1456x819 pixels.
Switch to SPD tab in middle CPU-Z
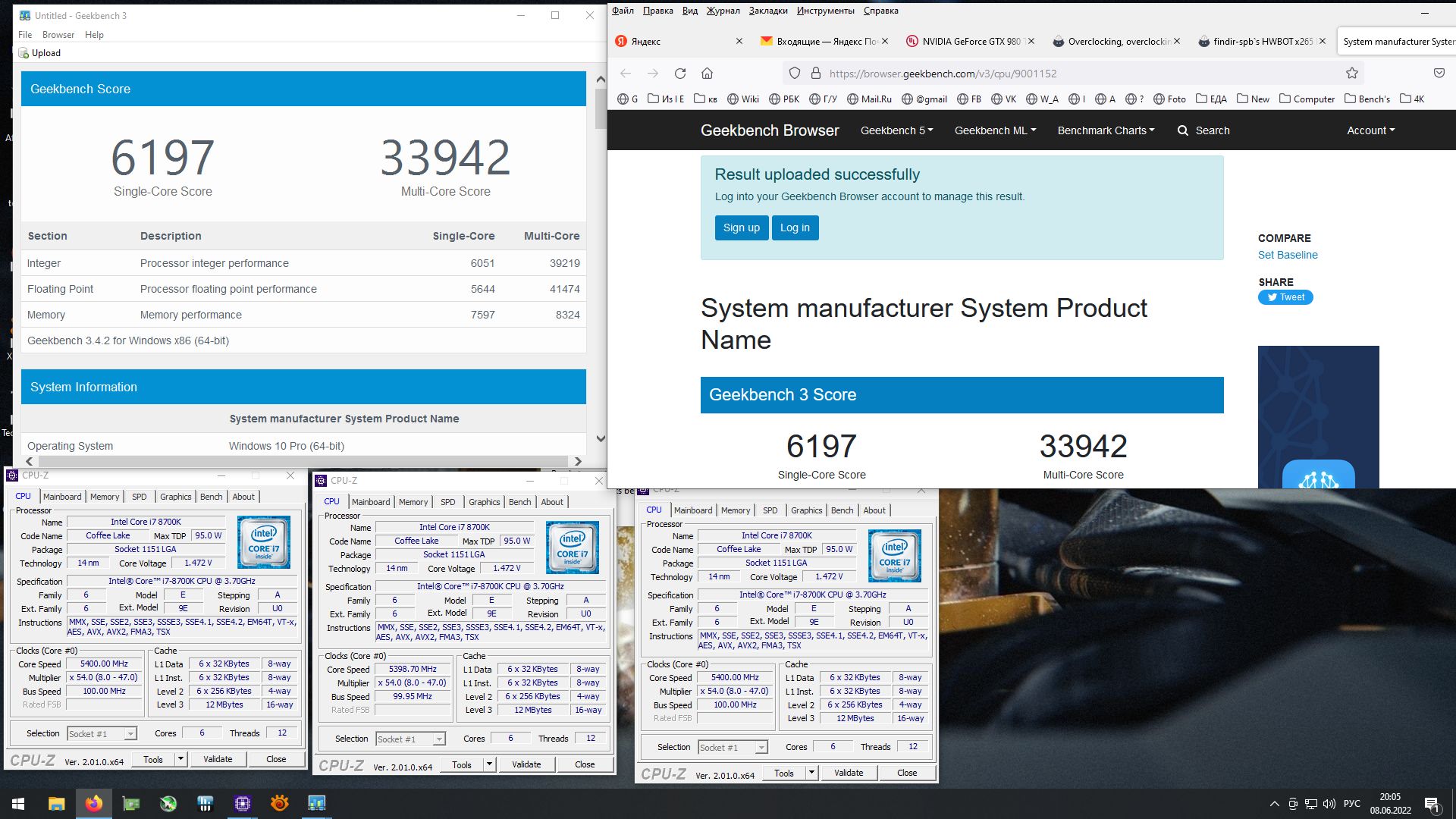(x=447, y=502)
